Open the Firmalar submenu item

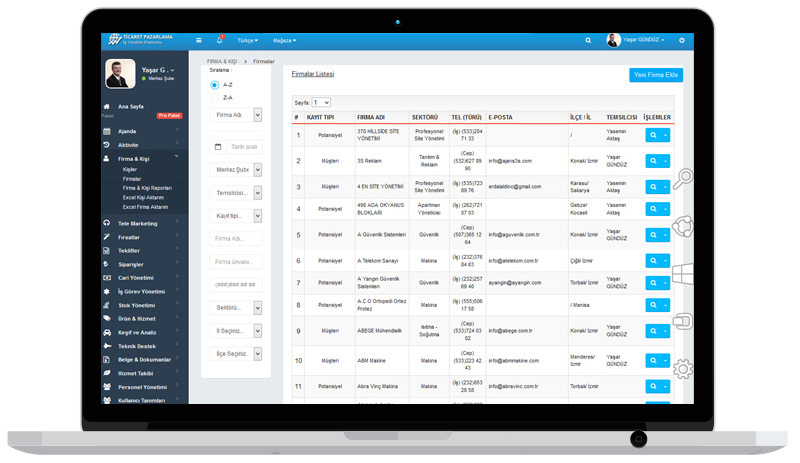(x=132, y=179)
